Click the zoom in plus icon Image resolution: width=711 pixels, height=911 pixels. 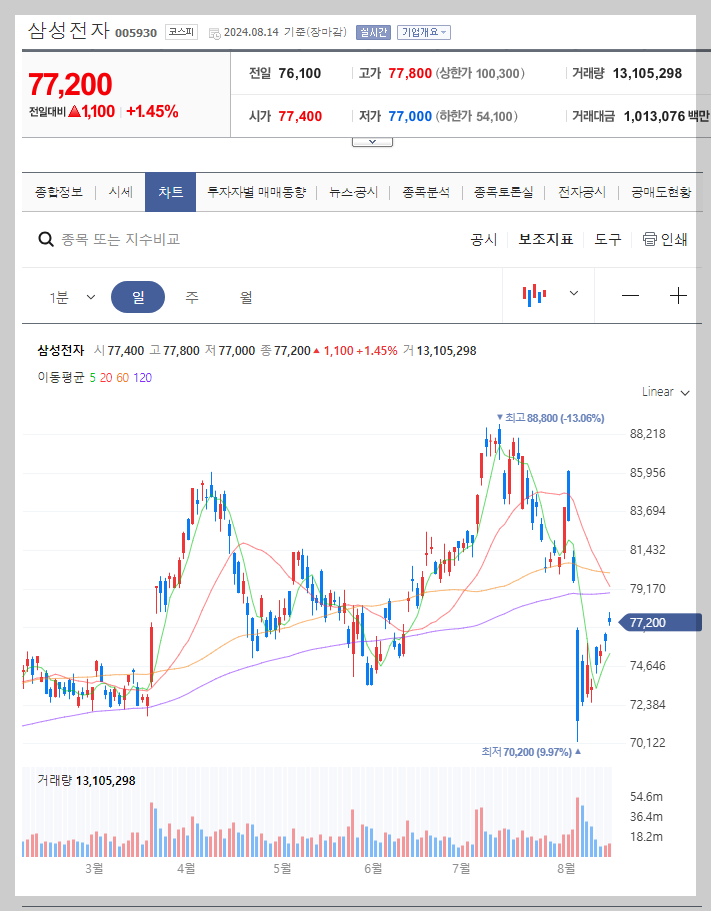point(679,295)
